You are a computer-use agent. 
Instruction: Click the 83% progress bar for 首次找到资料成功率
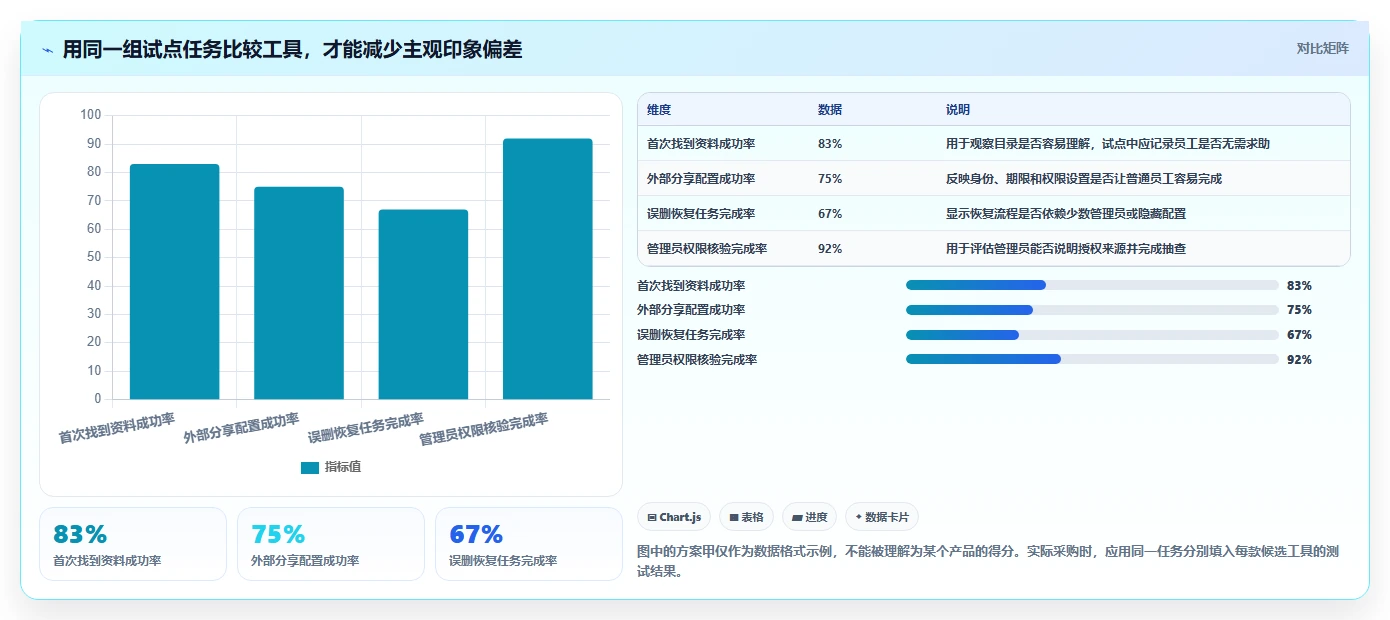(x=1092, y=285)
